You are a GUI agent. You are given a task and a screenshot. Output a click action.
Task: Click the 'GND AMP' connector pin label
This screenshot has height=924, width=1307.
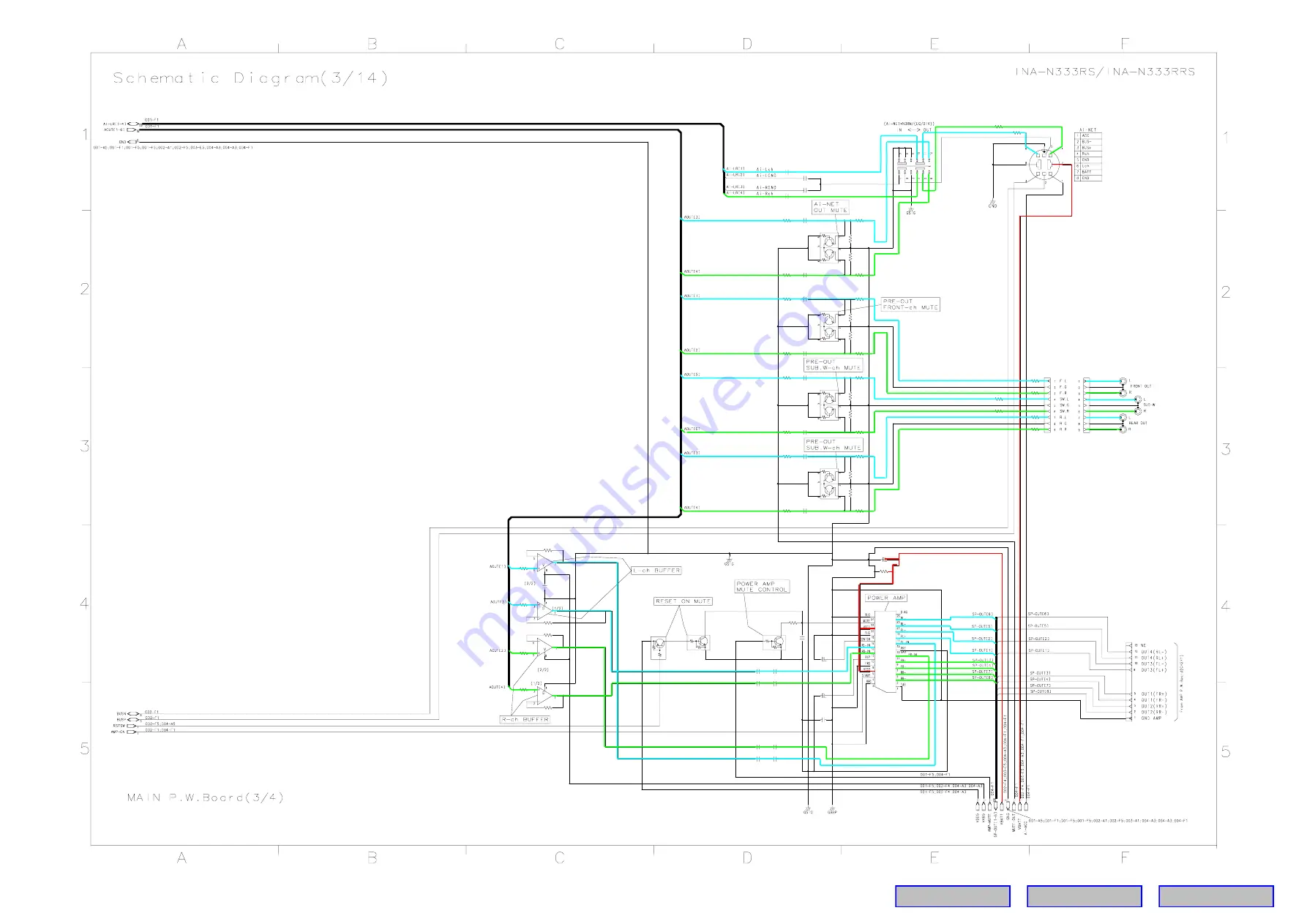tap(1151, 718)
